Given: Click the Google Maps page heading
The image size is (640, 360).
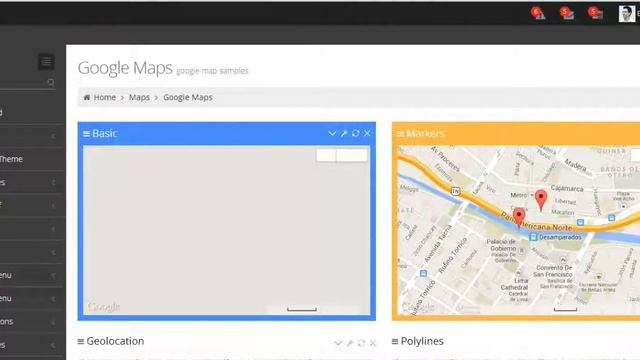Looking at the screenshot, I should (x=125, y=68).
